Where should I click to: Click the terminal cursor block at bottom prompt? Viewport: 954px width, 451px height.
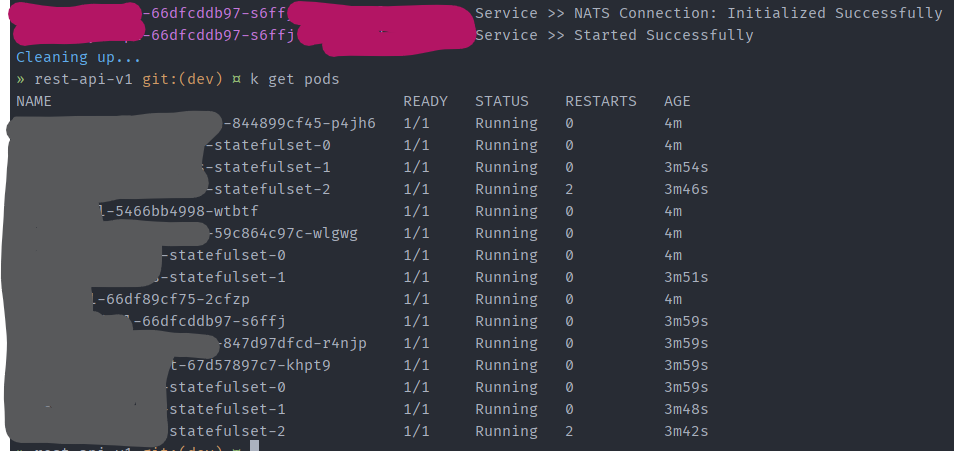point(254,446)
